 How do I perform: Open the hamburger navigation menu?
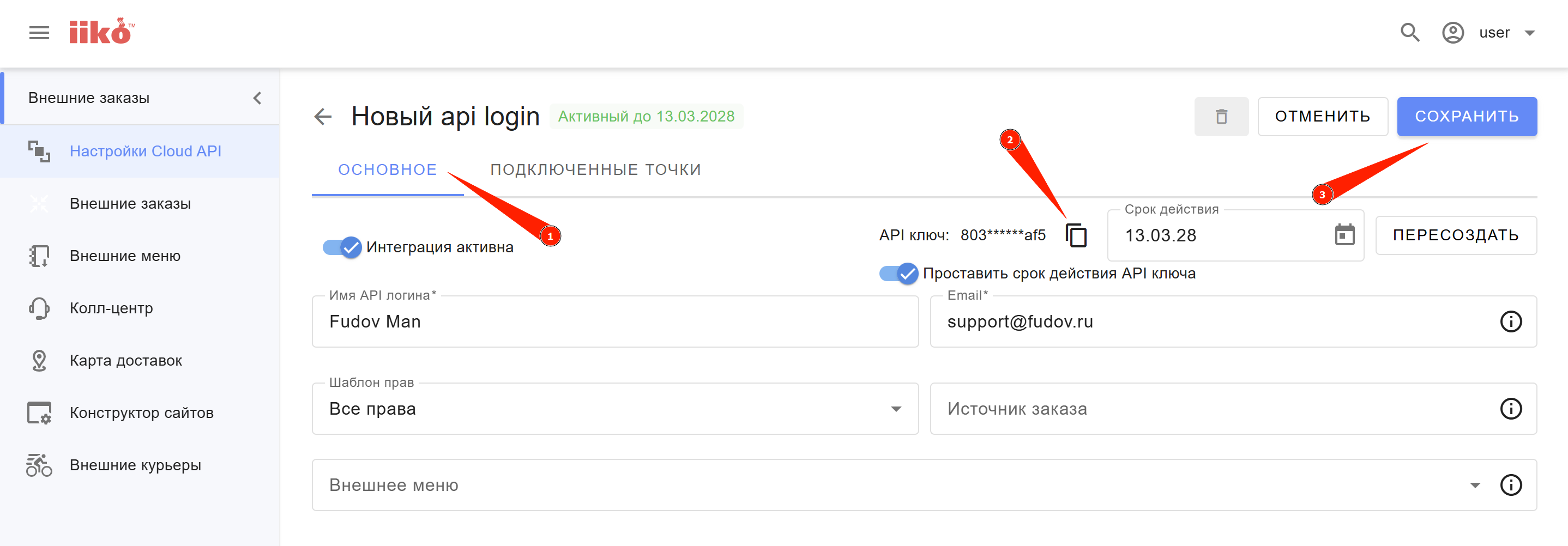click(x=39, y=33)
